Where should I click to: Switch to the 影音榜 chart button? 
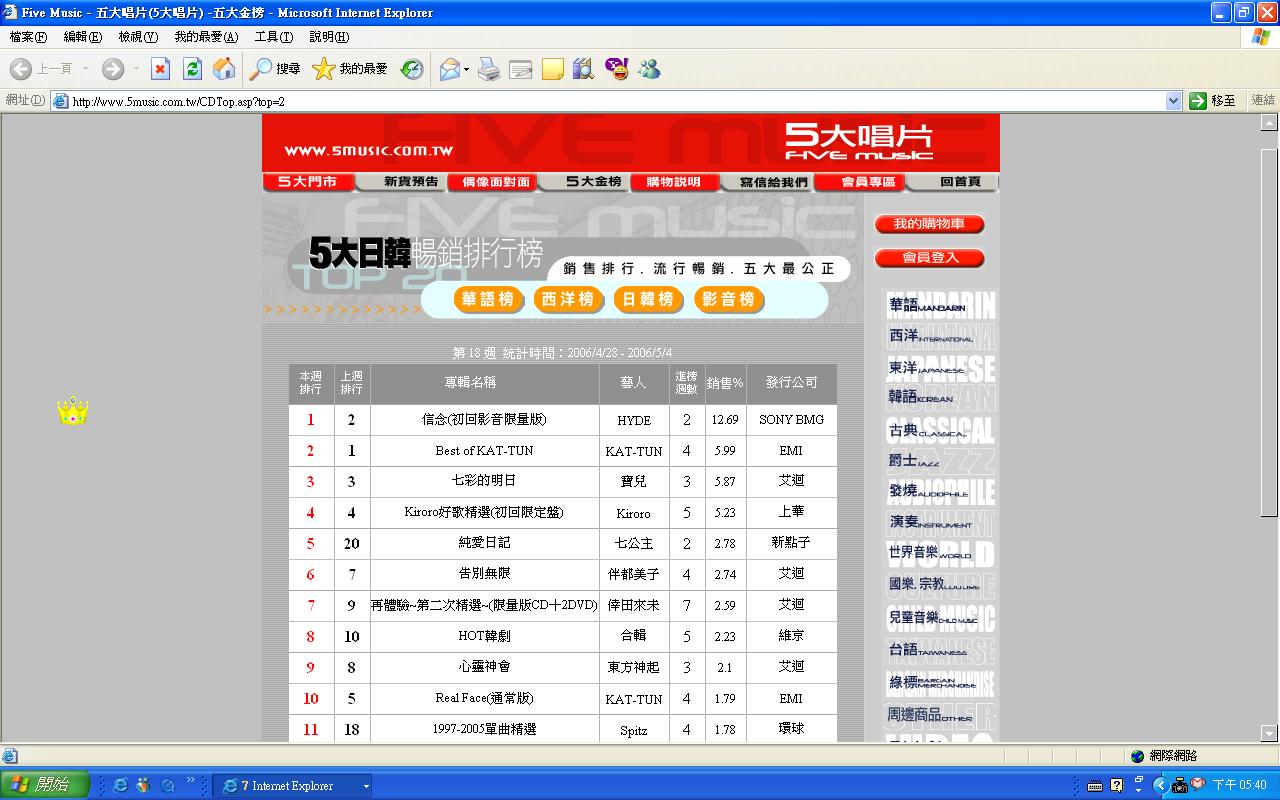(x=729, y=299)
